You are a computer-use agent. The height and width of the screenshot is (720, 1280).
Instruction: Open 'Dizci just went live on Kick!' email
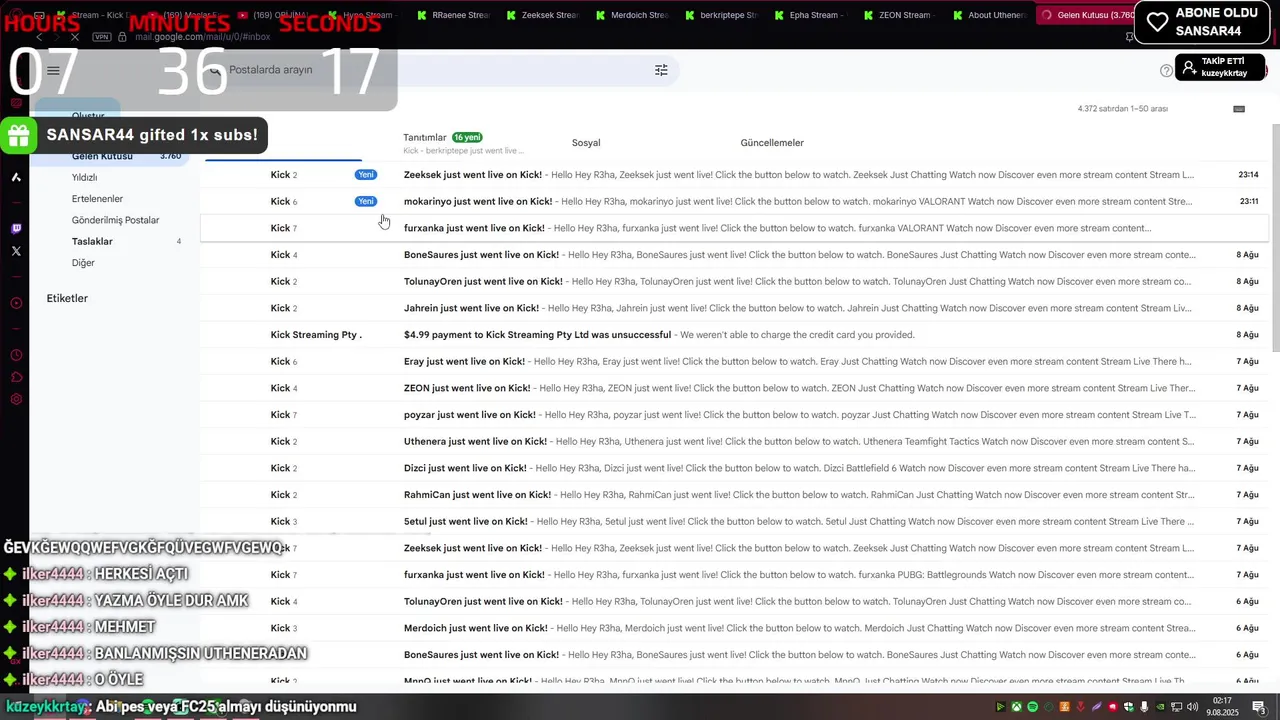735,468
